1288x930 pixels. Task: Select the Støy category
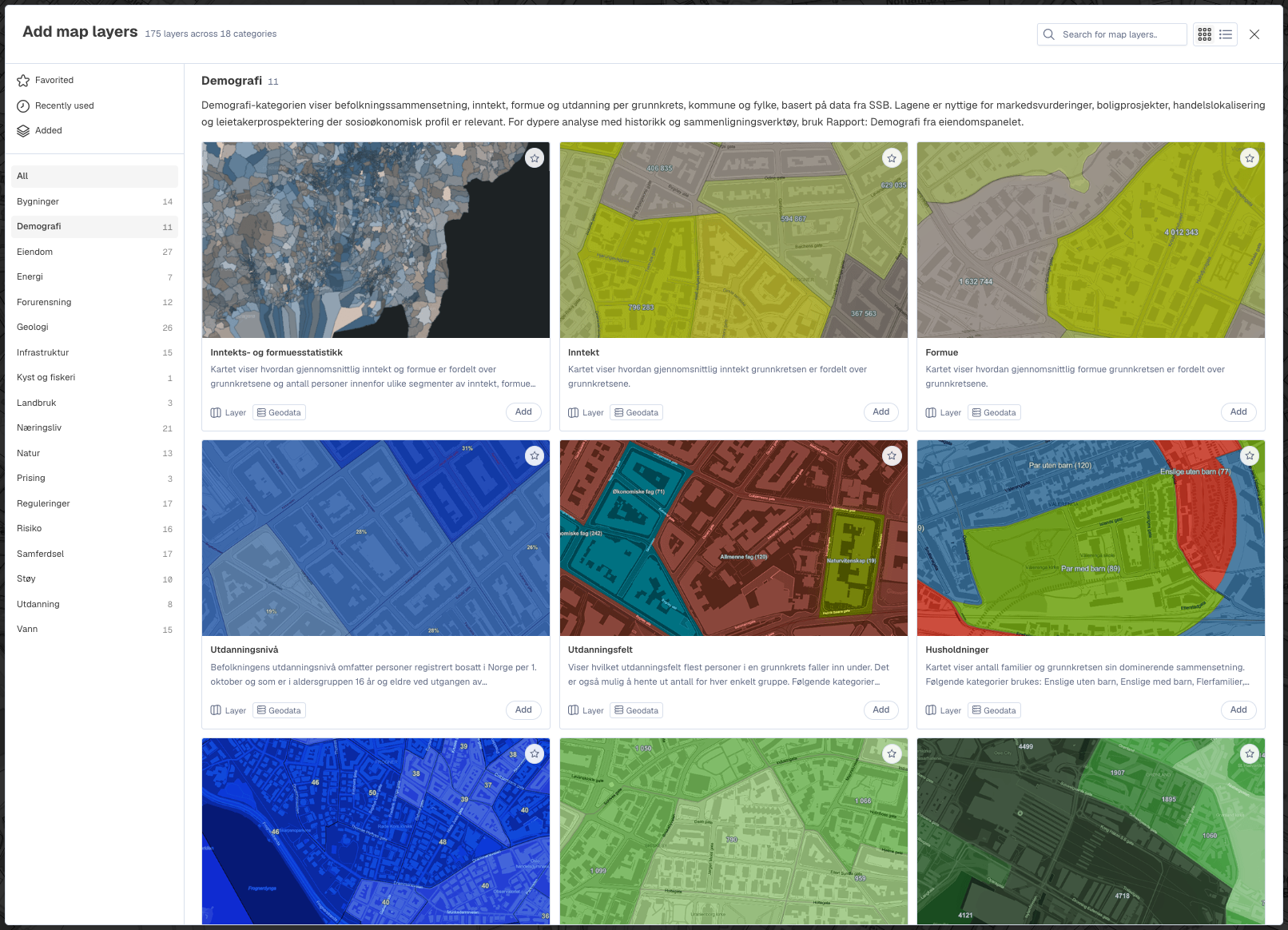tap(94, 578)
